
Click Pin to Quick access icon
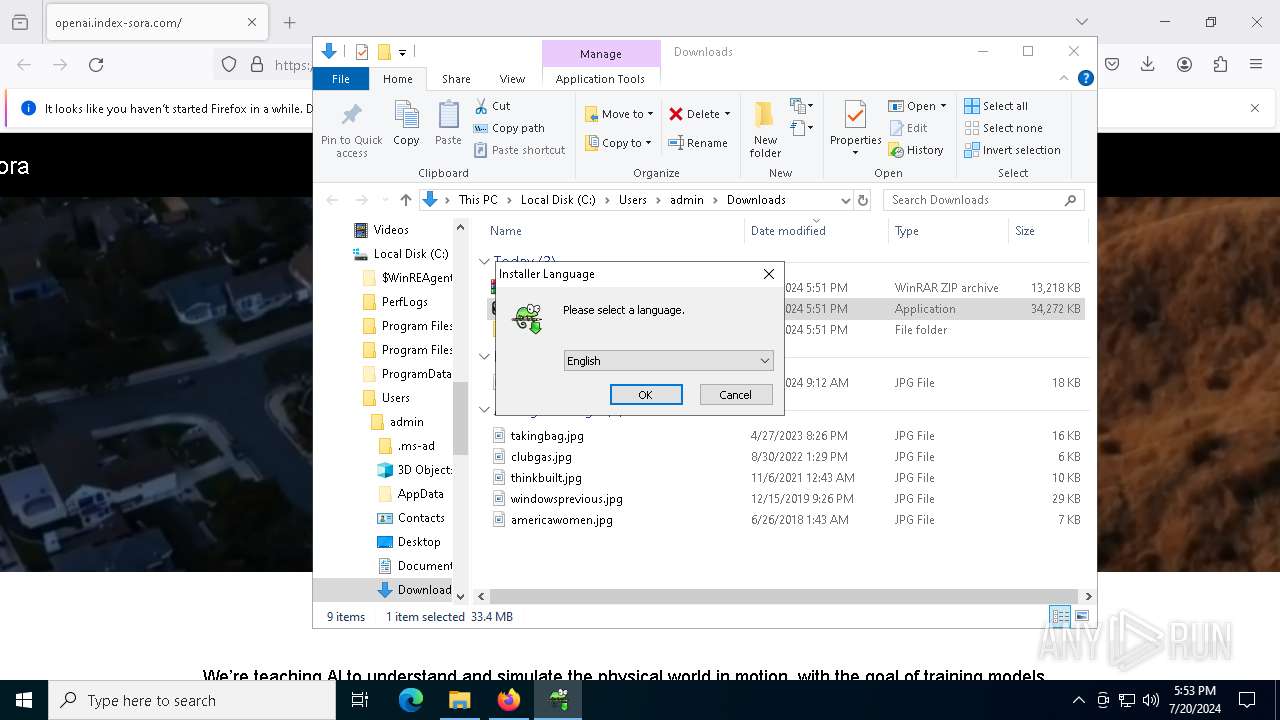(x=351, y=113)
